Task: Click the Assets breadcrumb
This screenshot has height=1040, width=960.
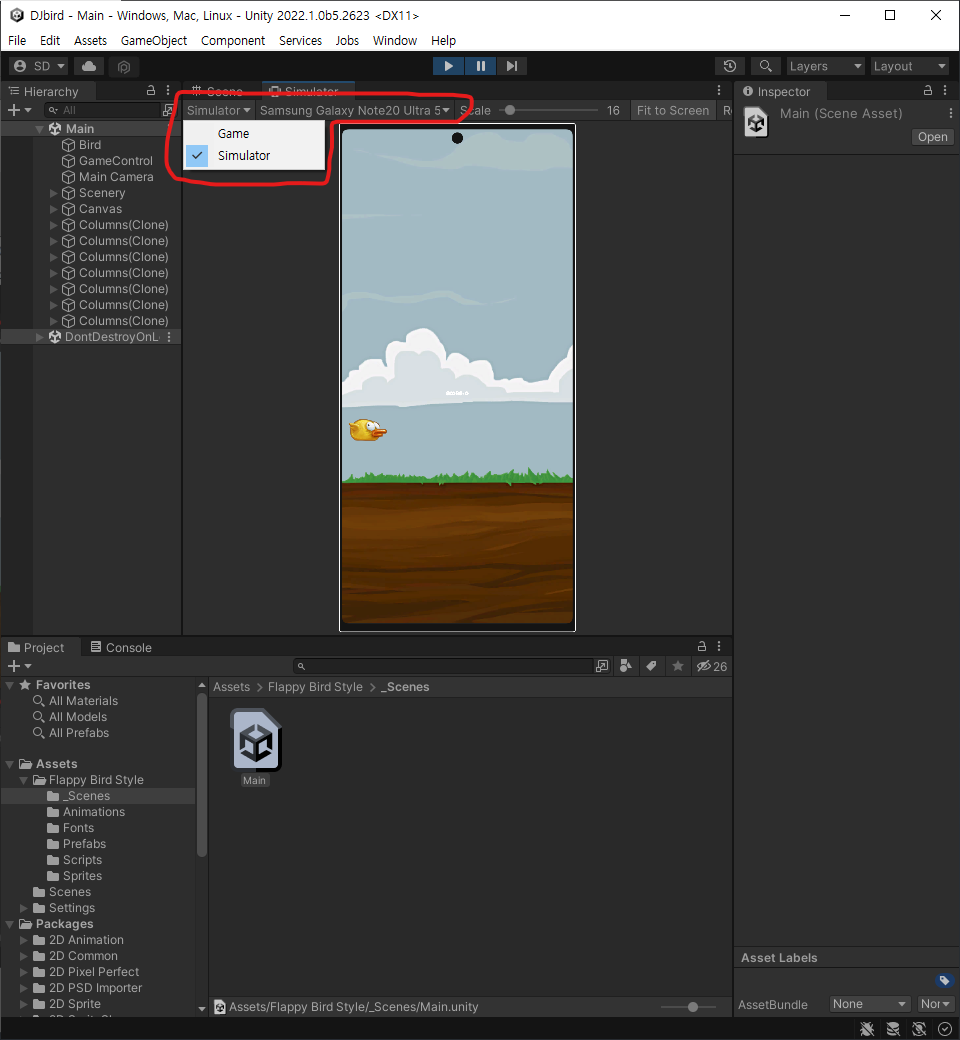Action: 231,687
